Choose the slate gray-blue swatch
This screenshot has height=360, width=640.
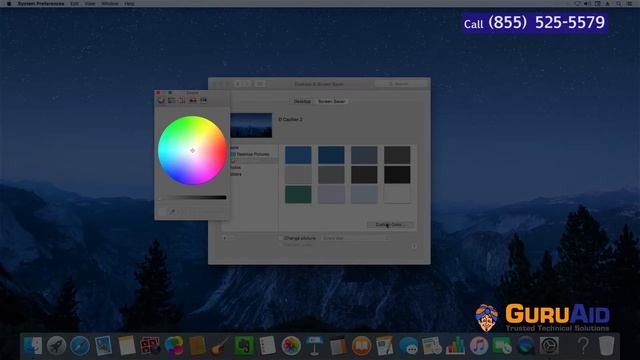364,155
